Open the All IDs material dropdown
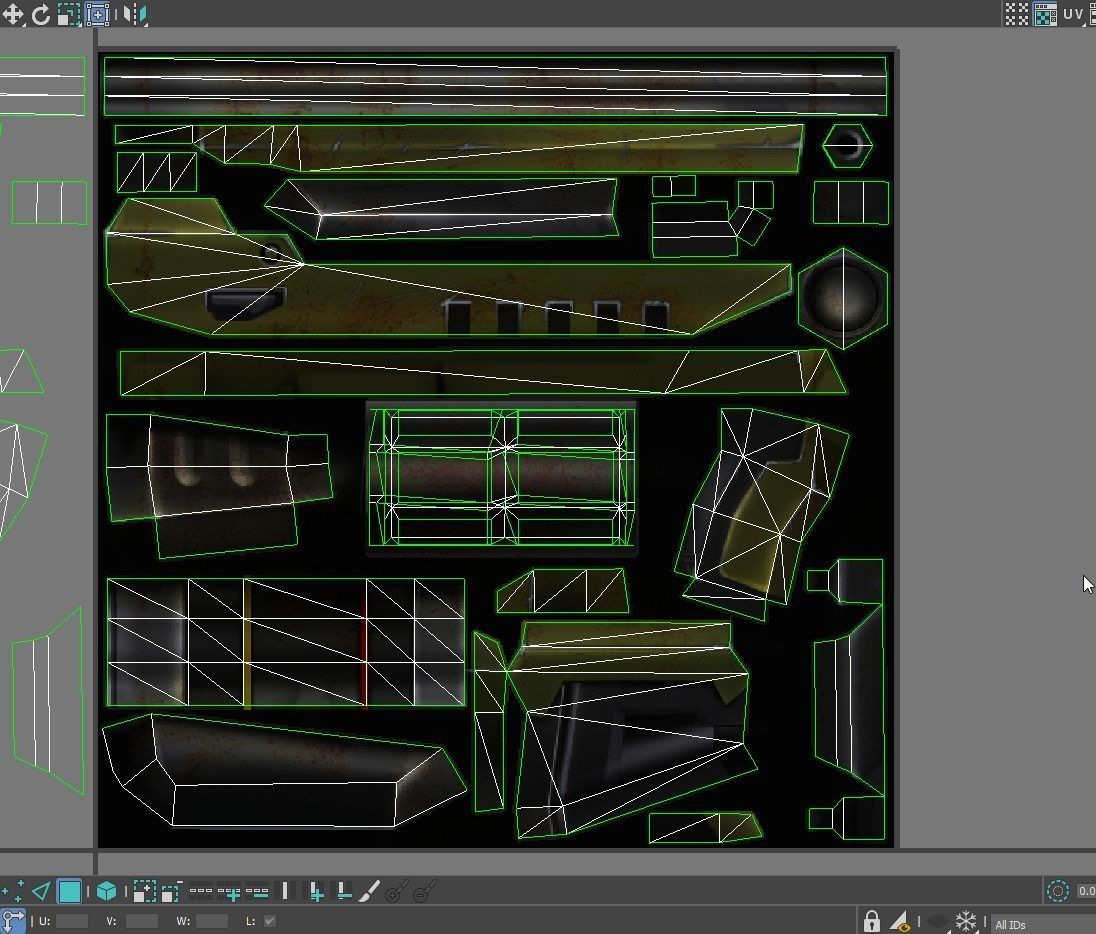This screenshot has width=1096, height=934. 1043,925
